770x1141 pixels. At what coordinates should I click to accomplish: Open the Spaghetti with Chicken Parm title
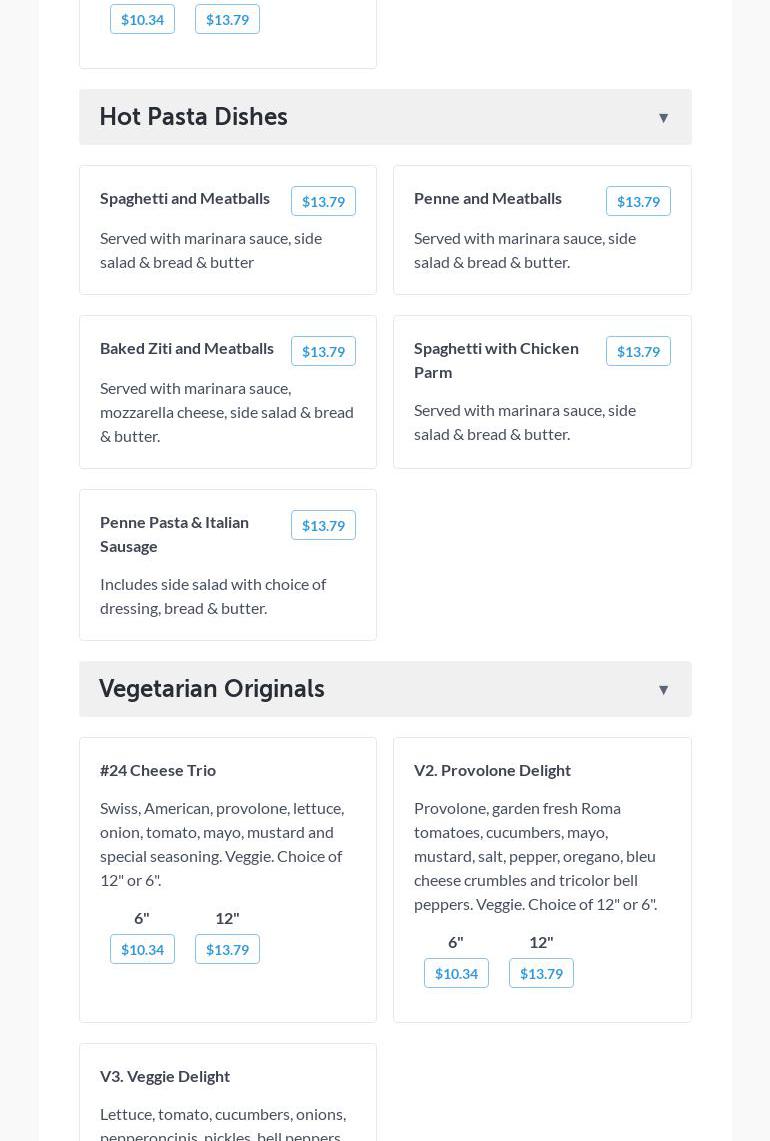[x=496, y=360]
